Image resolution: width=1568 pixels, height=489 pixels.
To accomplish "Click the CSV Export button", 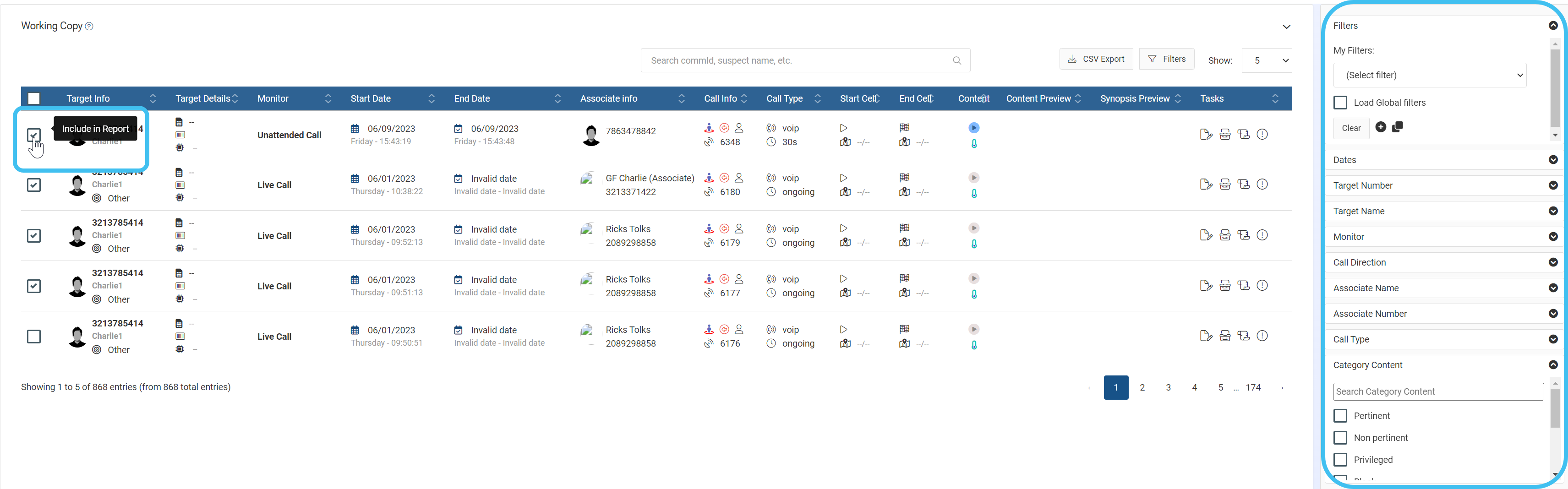I will pos(1096,59).
